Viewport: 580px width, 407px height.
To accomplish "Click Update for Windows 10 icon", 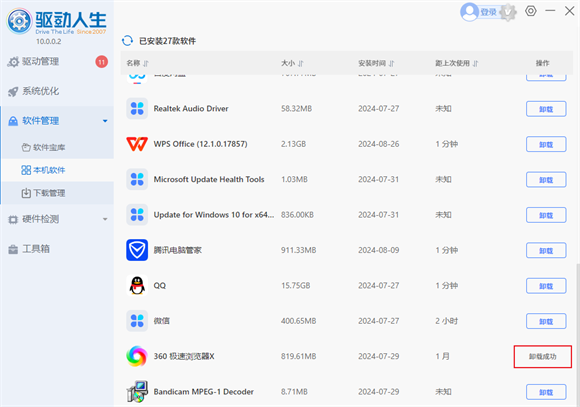I will tap(137, 215).
